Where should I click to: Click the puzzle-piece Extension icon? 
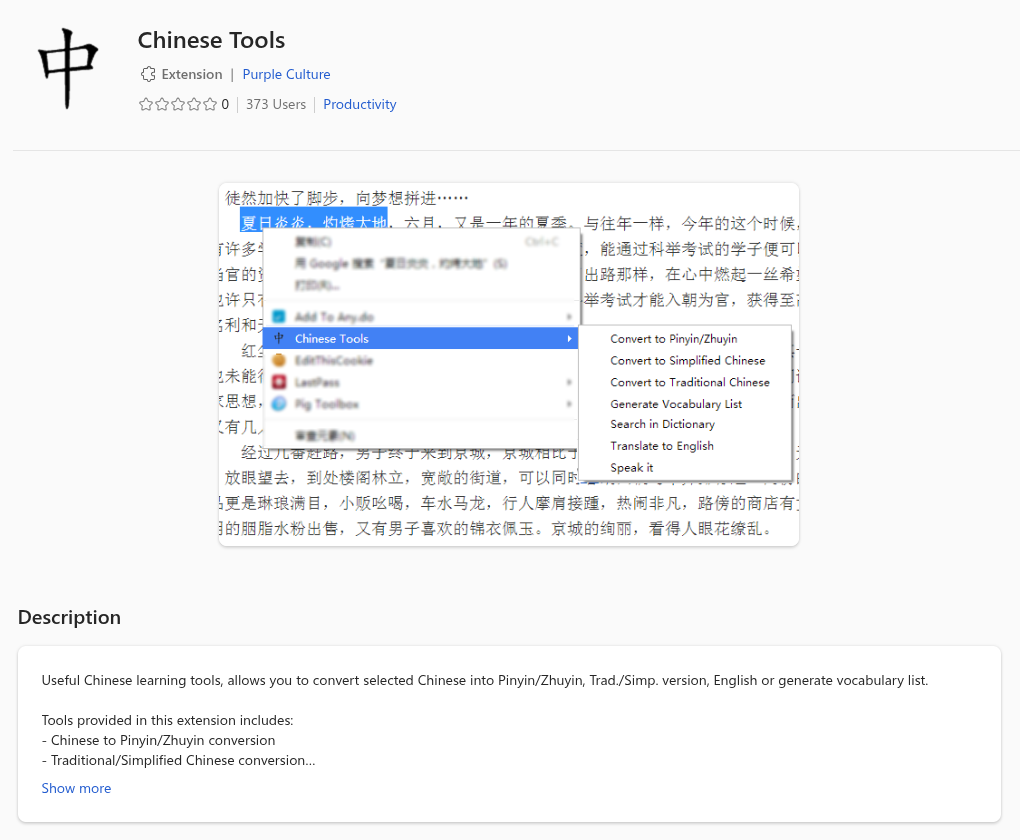[x=148, y=74]
